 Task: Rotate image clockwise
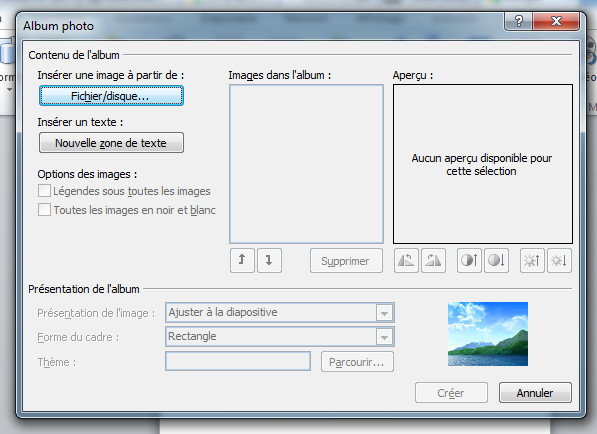[x=433, y=261]
